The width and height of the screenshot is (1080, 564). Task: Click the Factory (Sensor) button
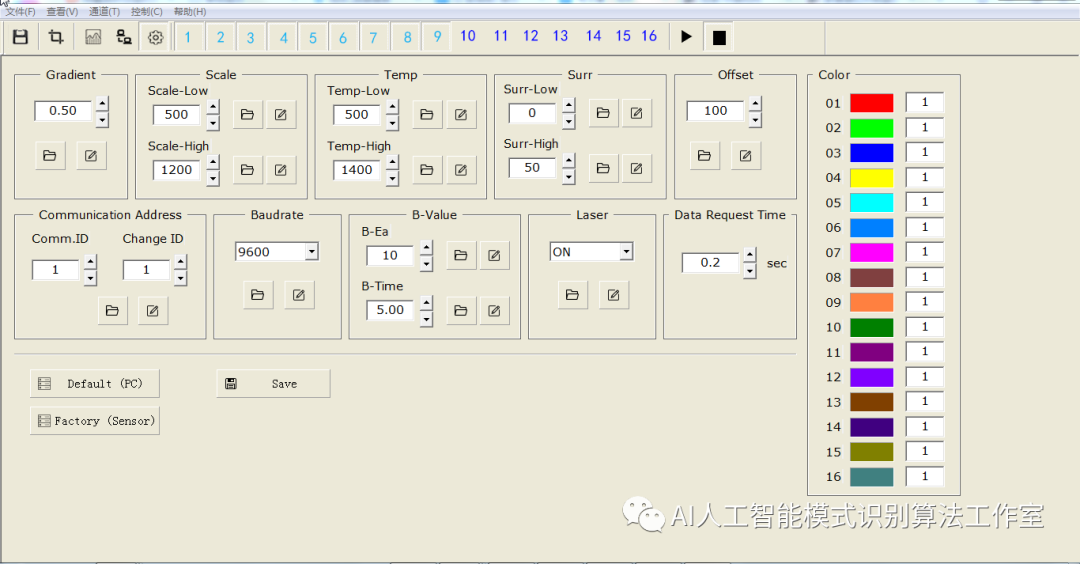[x=94, y=421]
